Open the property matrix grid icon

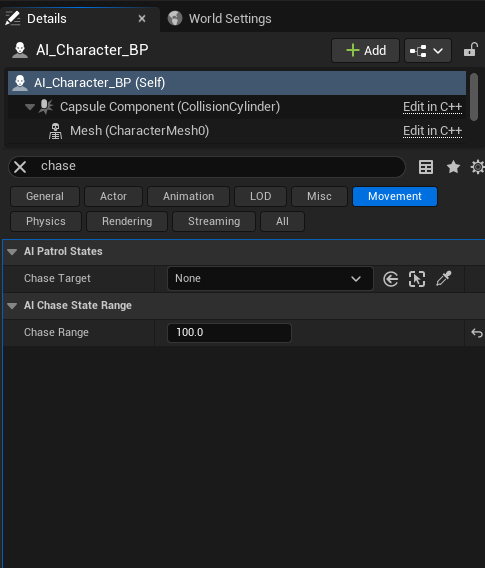(x=426, y=167)
